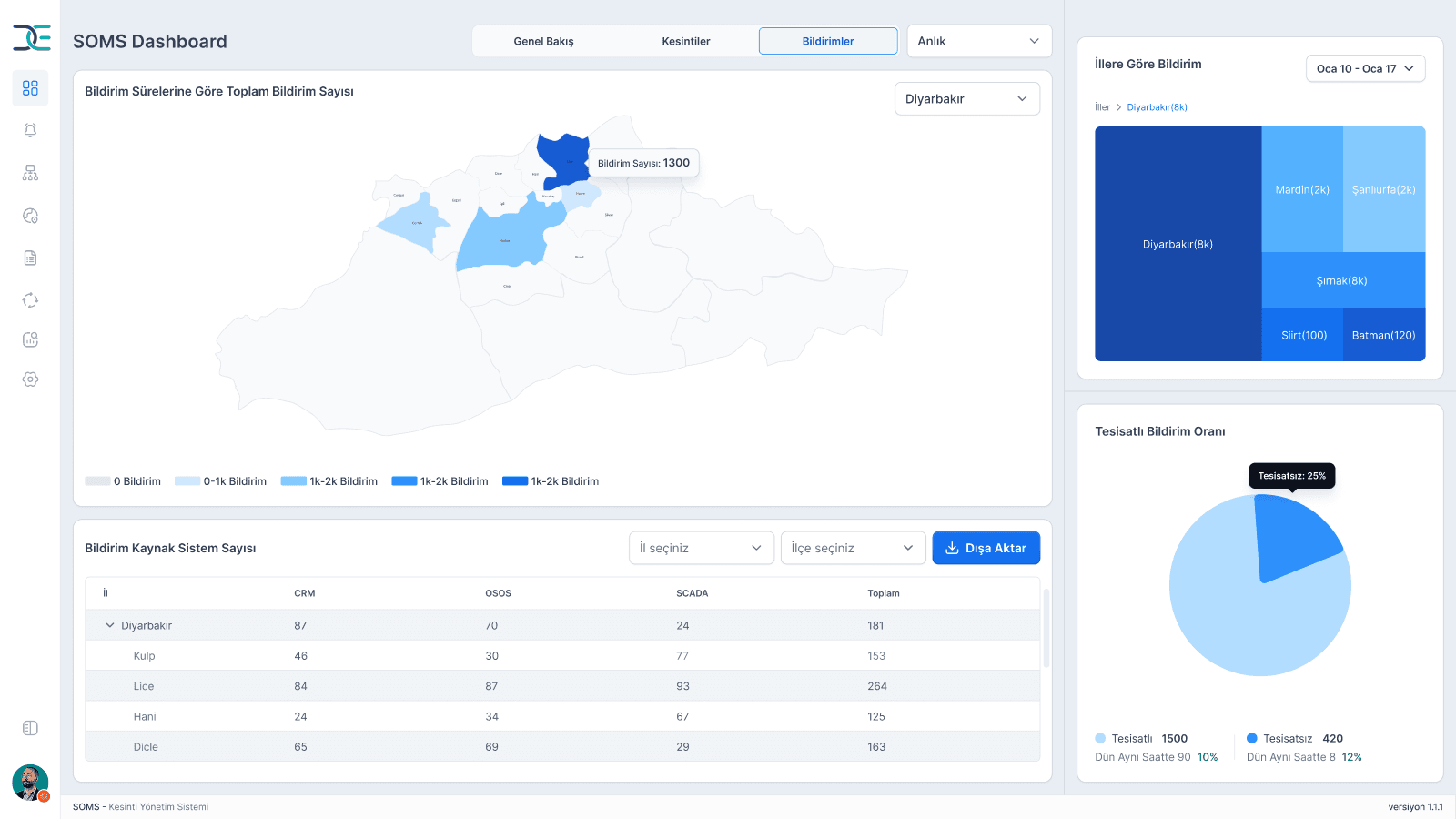Open the alarm bell notifications icon

point(30,130)
